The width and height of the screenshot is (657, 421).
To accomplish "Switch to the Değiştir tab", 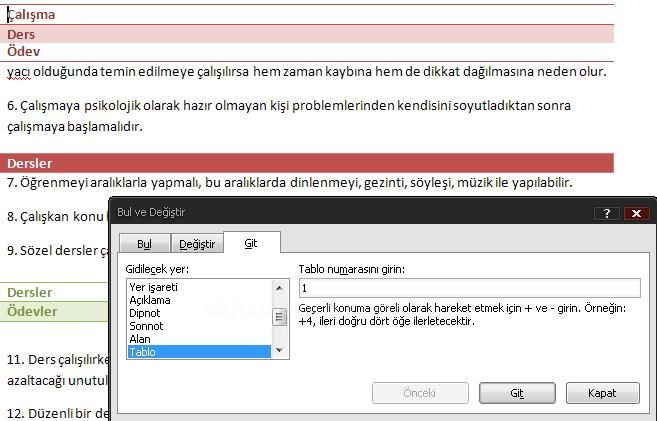I will point(197,244).
